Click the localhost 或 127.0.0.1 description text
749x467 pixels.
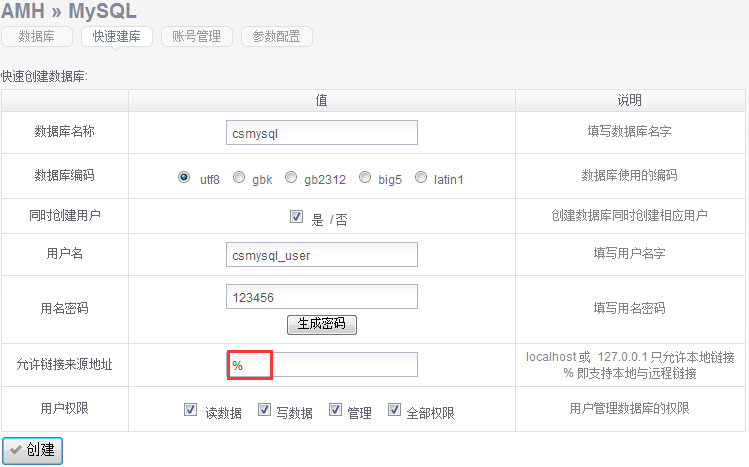[630, 357]
